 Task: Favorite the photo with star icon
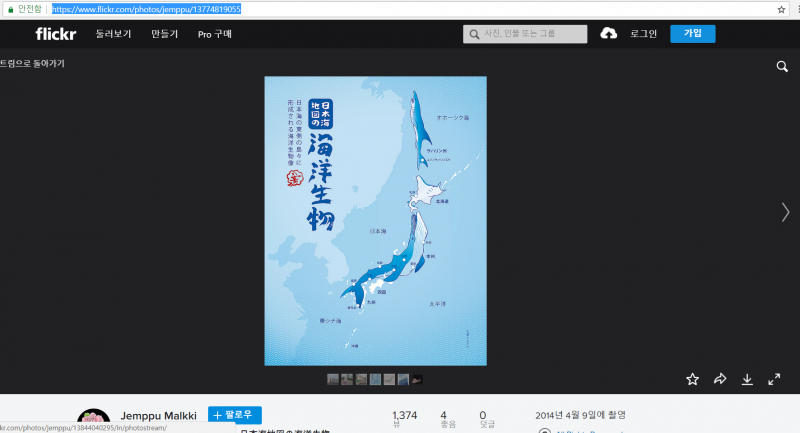[692, 379]
